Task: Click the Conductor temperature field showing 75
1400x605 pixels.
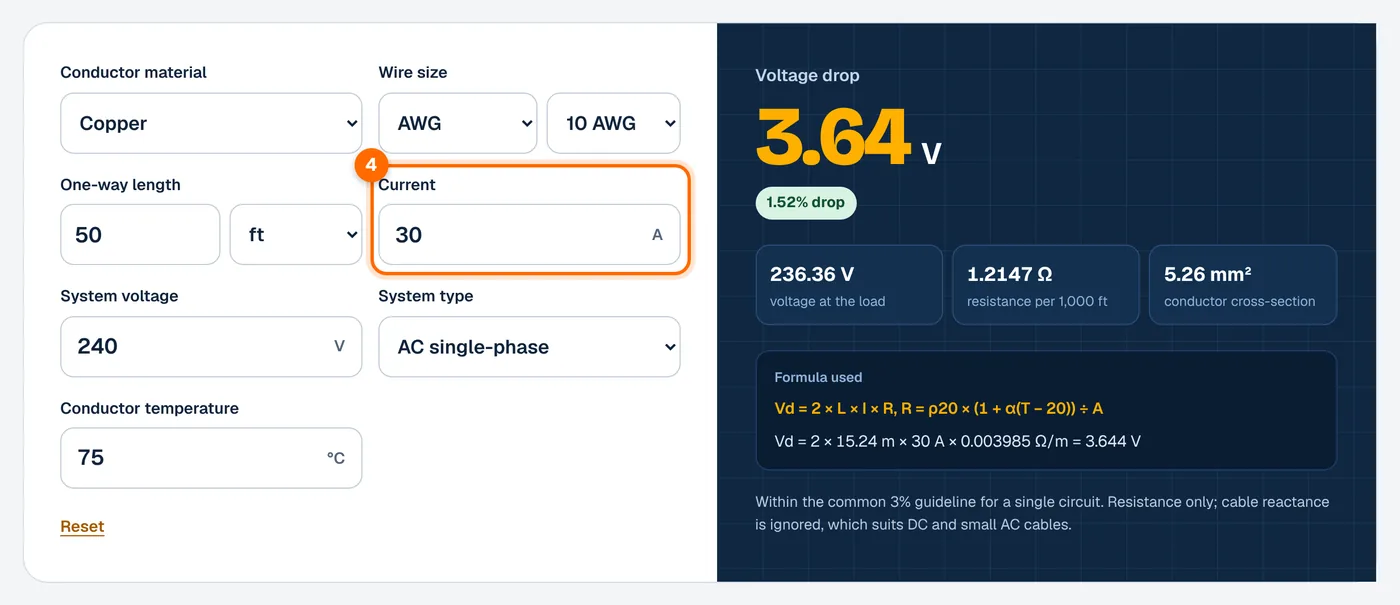Action: [x=211, y=458]
